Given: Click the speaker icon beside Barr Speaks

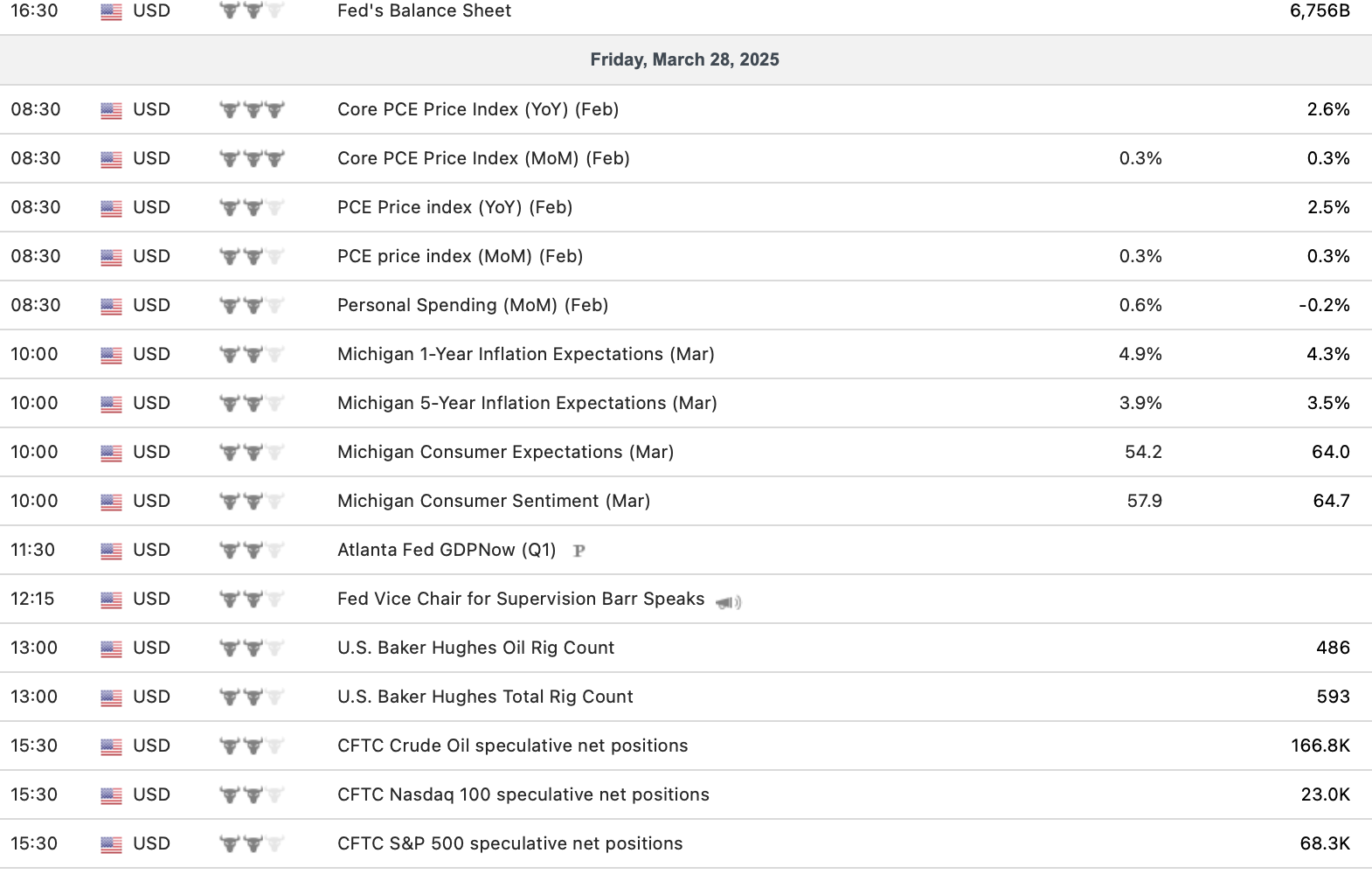Looking at the screenshot, I should 728,601.
